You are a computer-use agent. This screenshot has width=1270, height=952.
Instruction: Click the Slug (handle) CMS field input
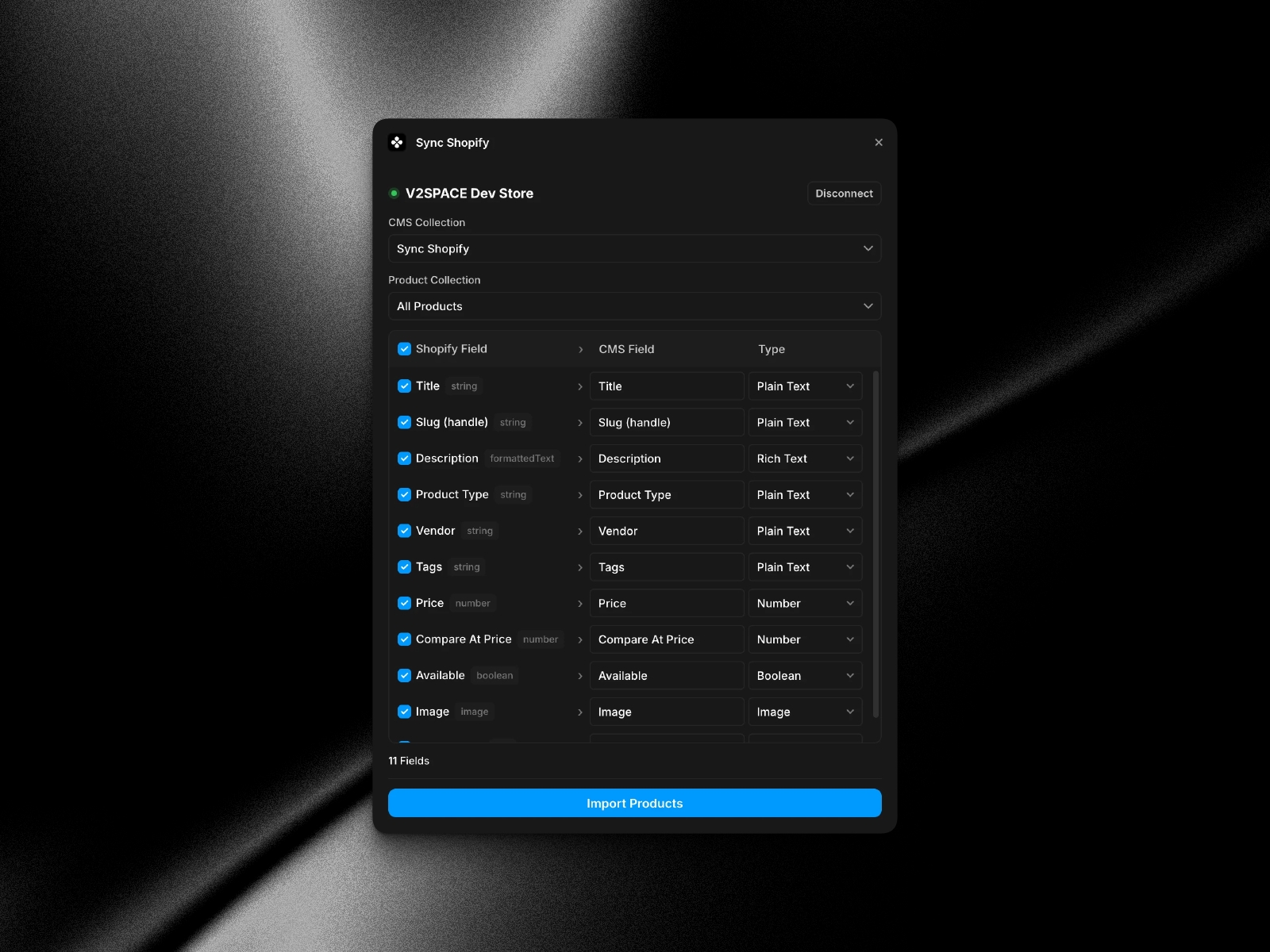(667, 422)
